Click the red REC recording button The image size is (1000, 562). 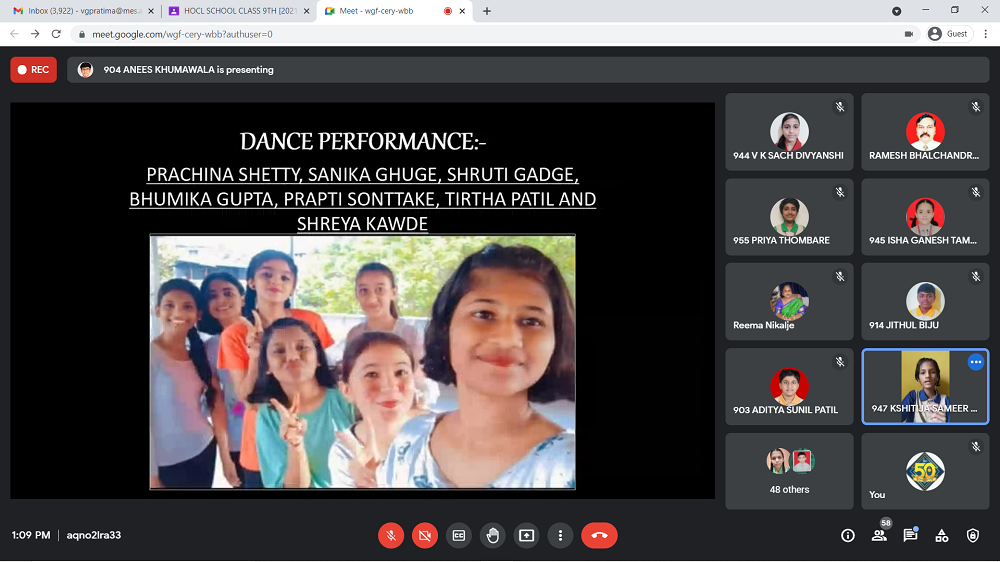[33, 70]
